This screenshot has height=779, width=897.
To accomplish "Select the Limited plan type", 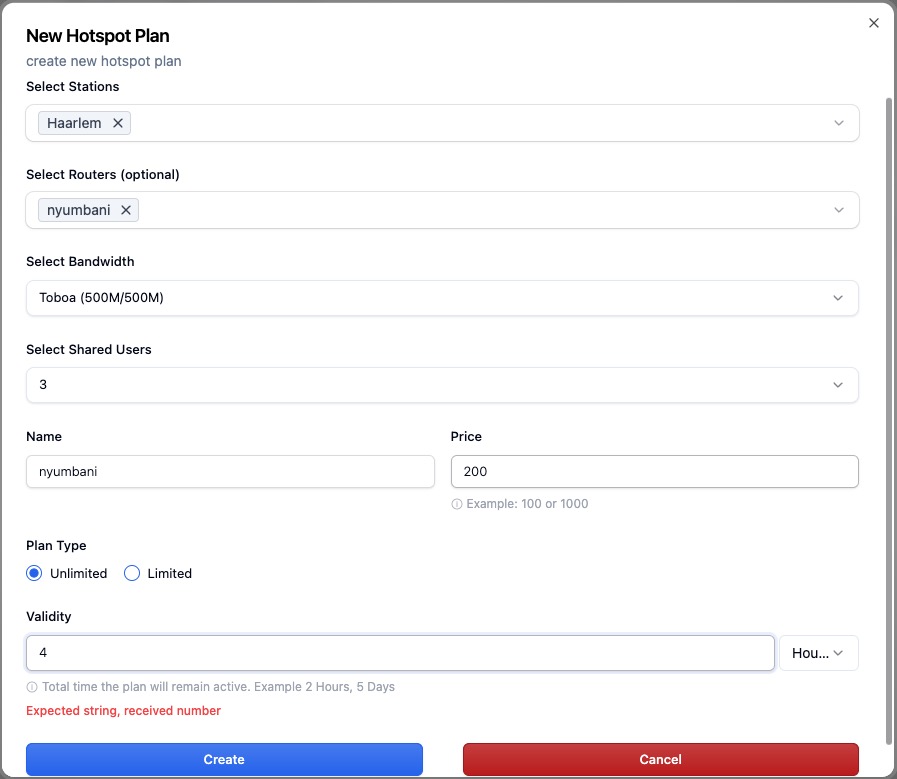I will pyautogui.click(x=132, y=573).
